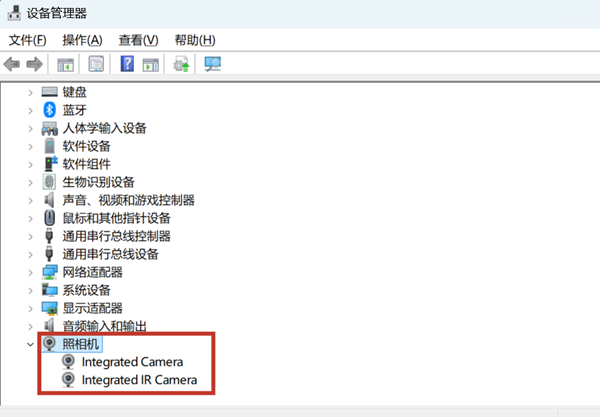
Task: Select the 音频输入和输出 category
Action: pos(104,326)
